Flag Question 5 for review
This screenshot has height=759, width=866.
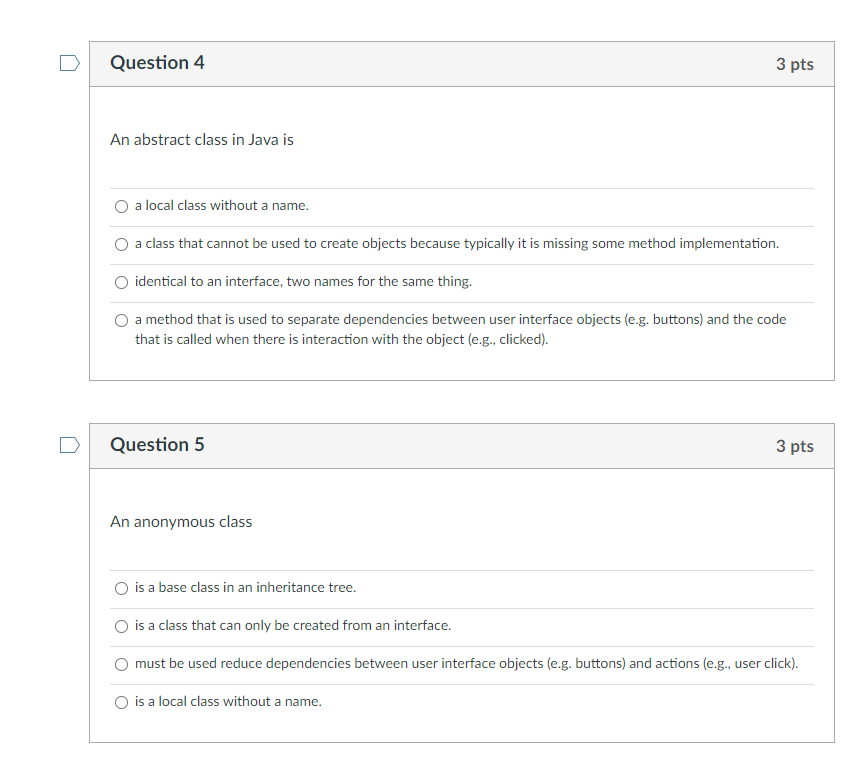coord(68,445)
